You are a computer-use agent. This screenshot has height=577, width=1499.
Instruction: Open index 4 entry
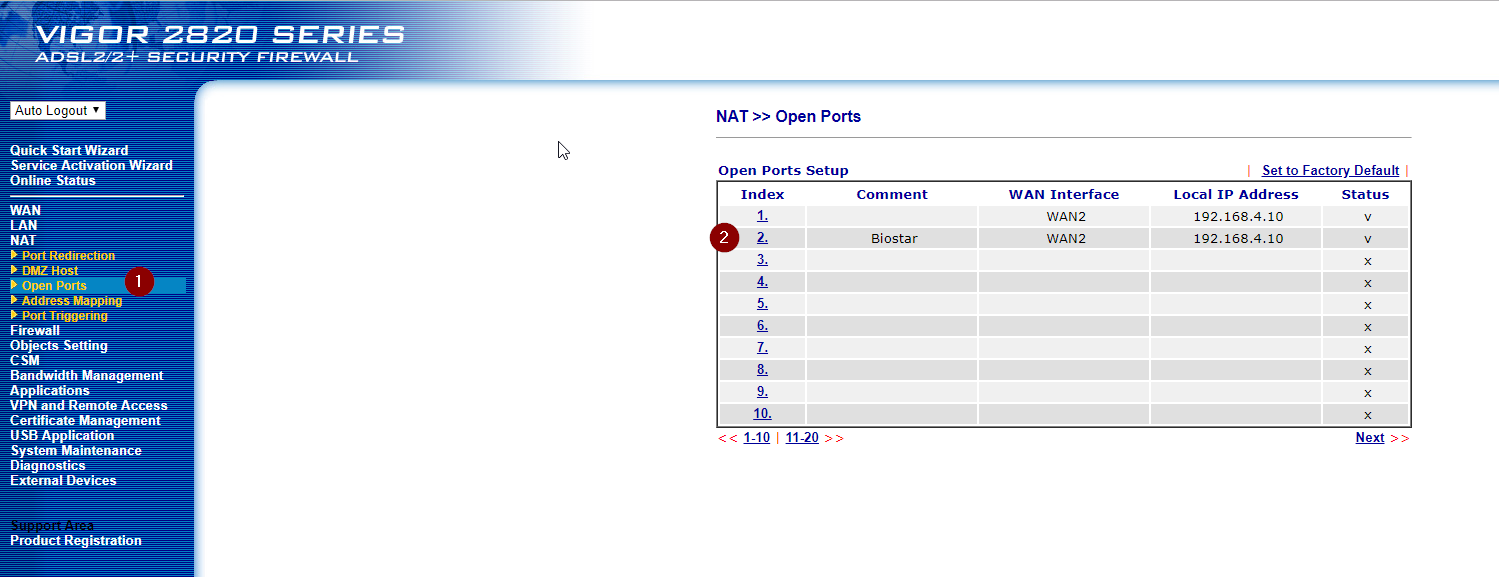762,282
